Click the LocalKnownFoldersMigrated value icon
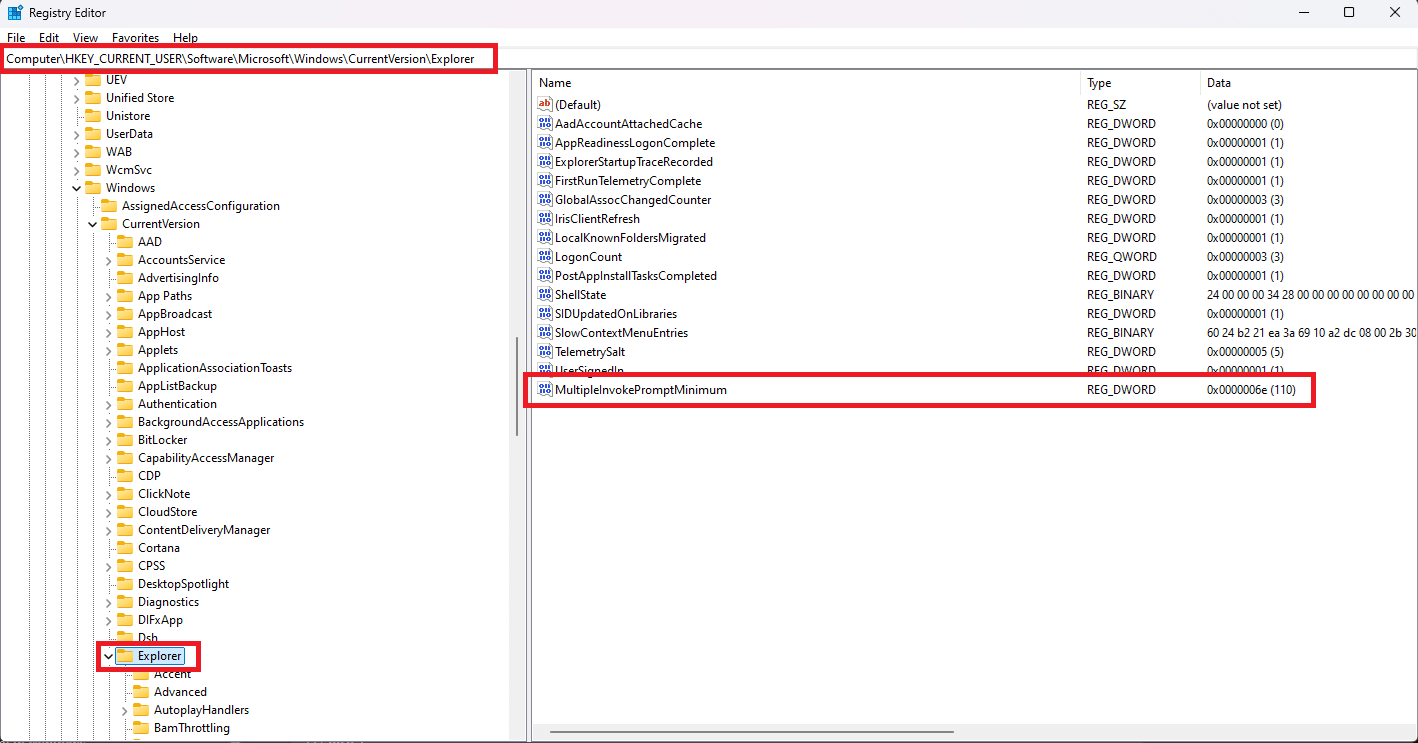Image resolution: width=1418 pixels, height=743 pixels. [545, 238]
